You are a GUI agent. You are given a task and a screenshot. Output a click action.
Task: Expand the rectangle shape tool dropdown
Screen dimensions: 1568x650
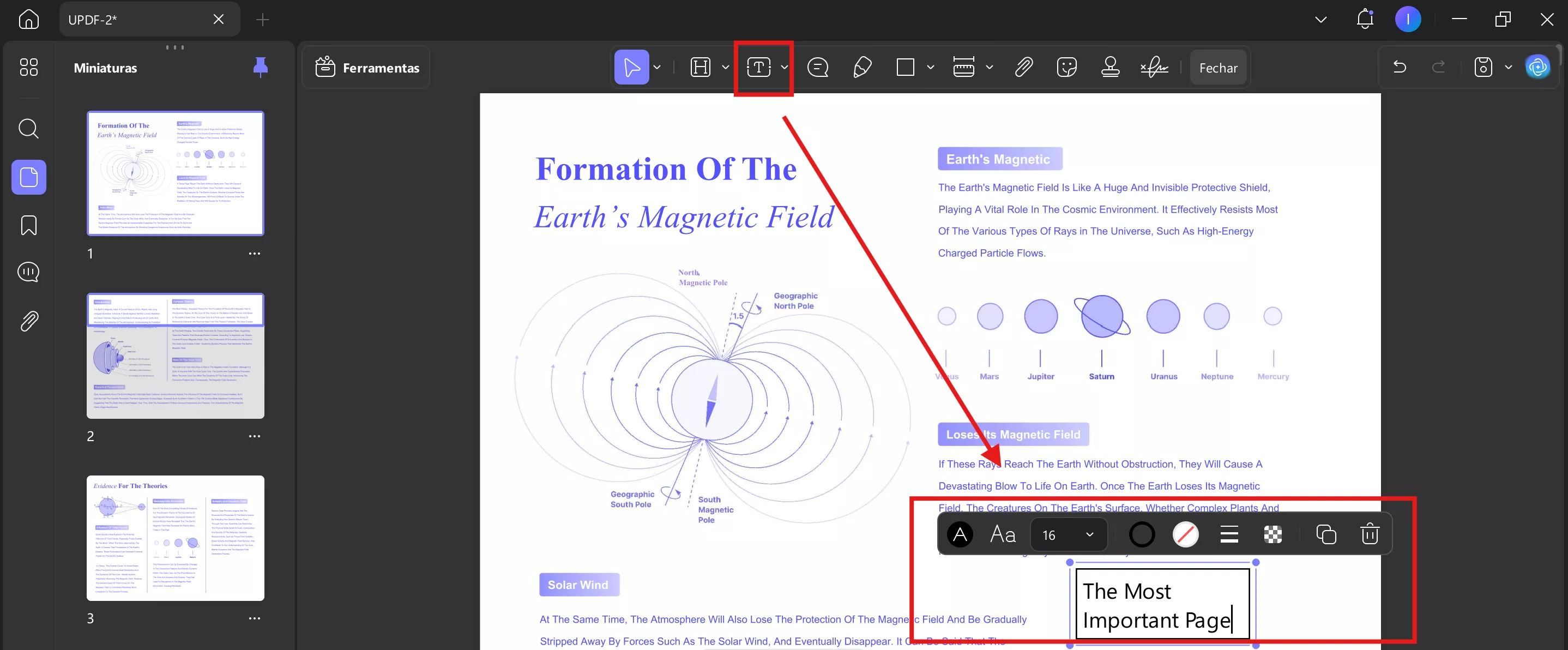tap(930, 68)
